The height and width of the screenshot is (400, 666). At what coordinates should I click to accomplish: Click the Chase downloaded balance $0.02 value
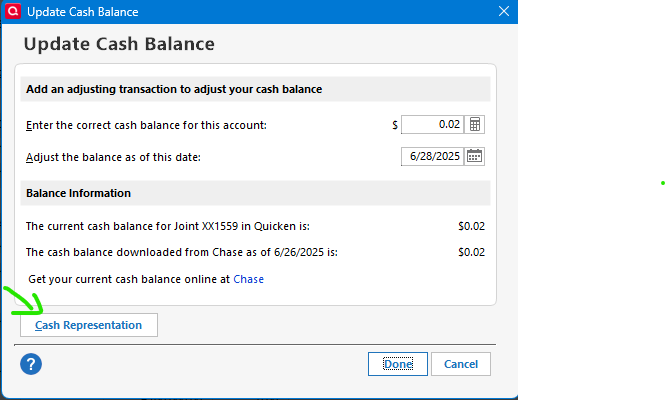pyautogui.click(x=471, y=252)
